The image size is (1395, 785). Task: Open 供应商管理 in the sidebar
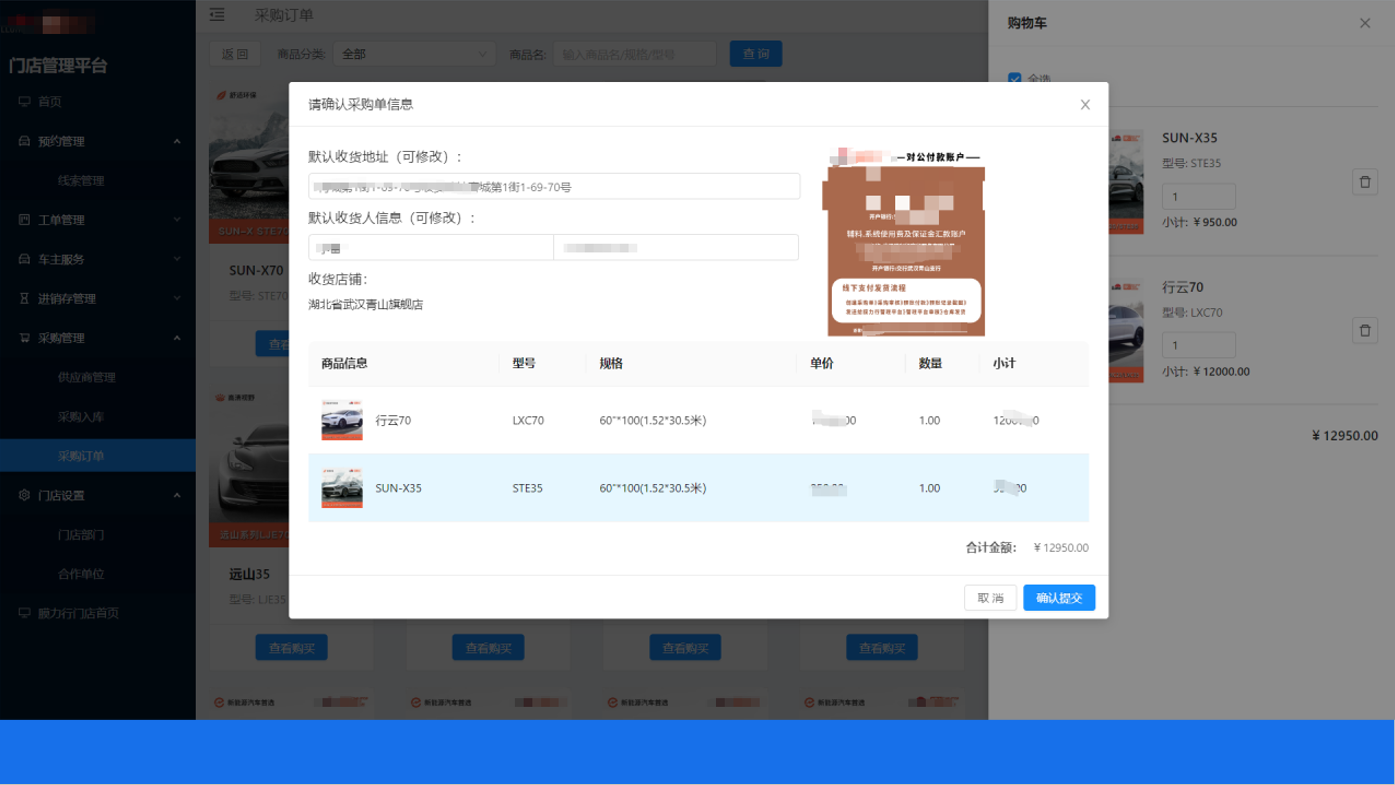87,377
